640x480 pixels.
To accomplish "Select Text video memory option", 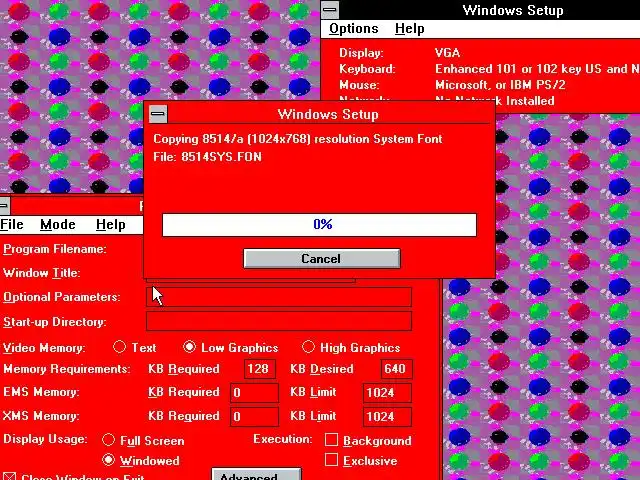I will (x=134, y=347).
